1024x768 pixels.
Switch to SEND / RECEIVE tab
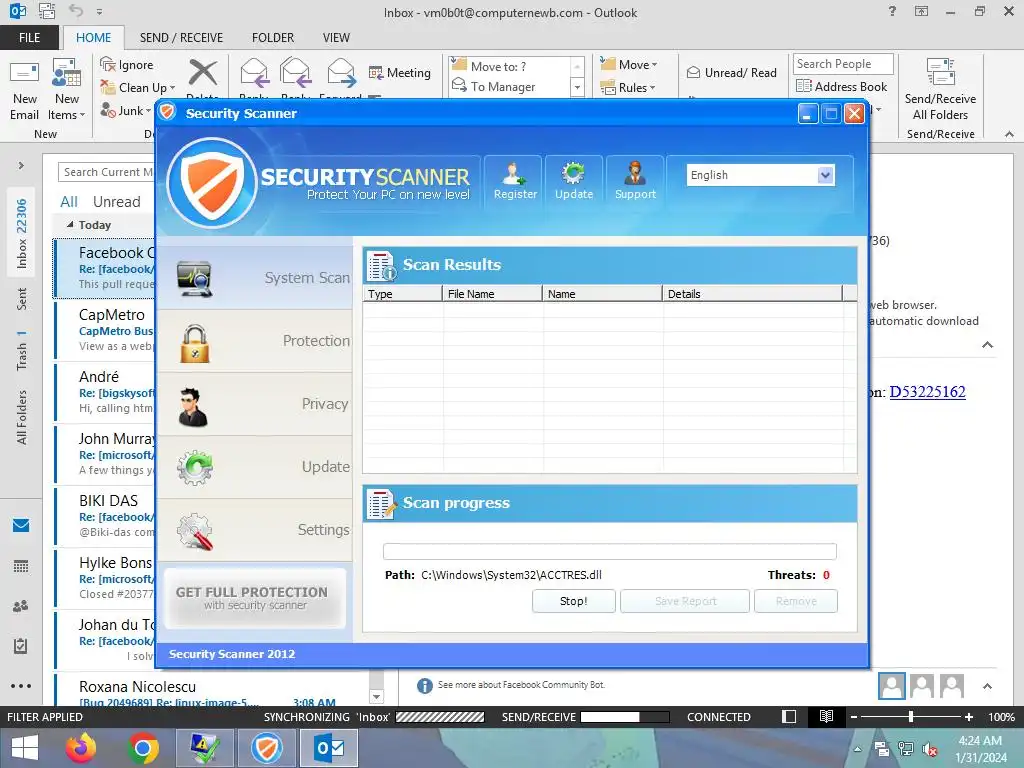pos(181,37)
